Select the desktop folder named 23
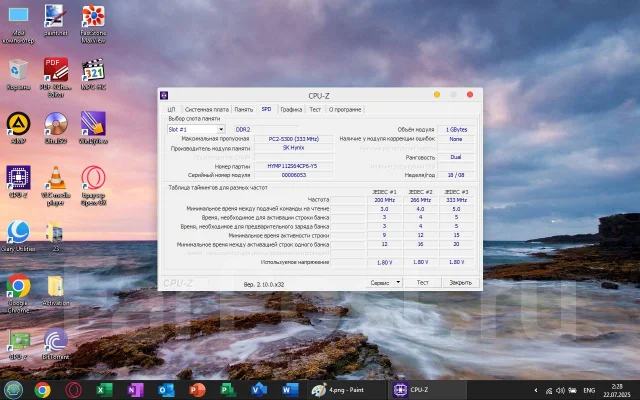 pyautogui.click(x=55, y=237)
